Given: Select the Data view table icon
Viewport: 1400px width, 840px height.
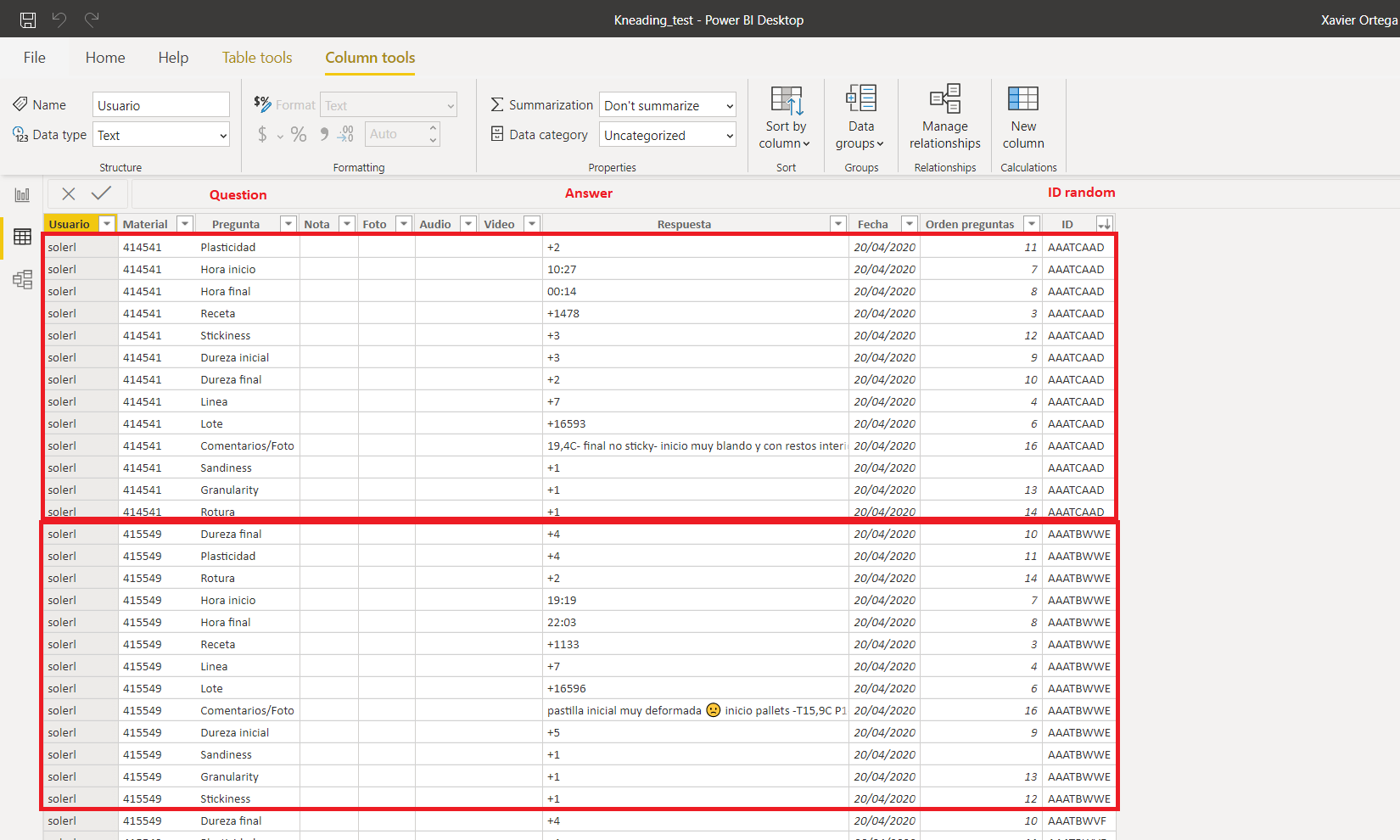Looking at the screenshot, I should [x=22, y=237].
